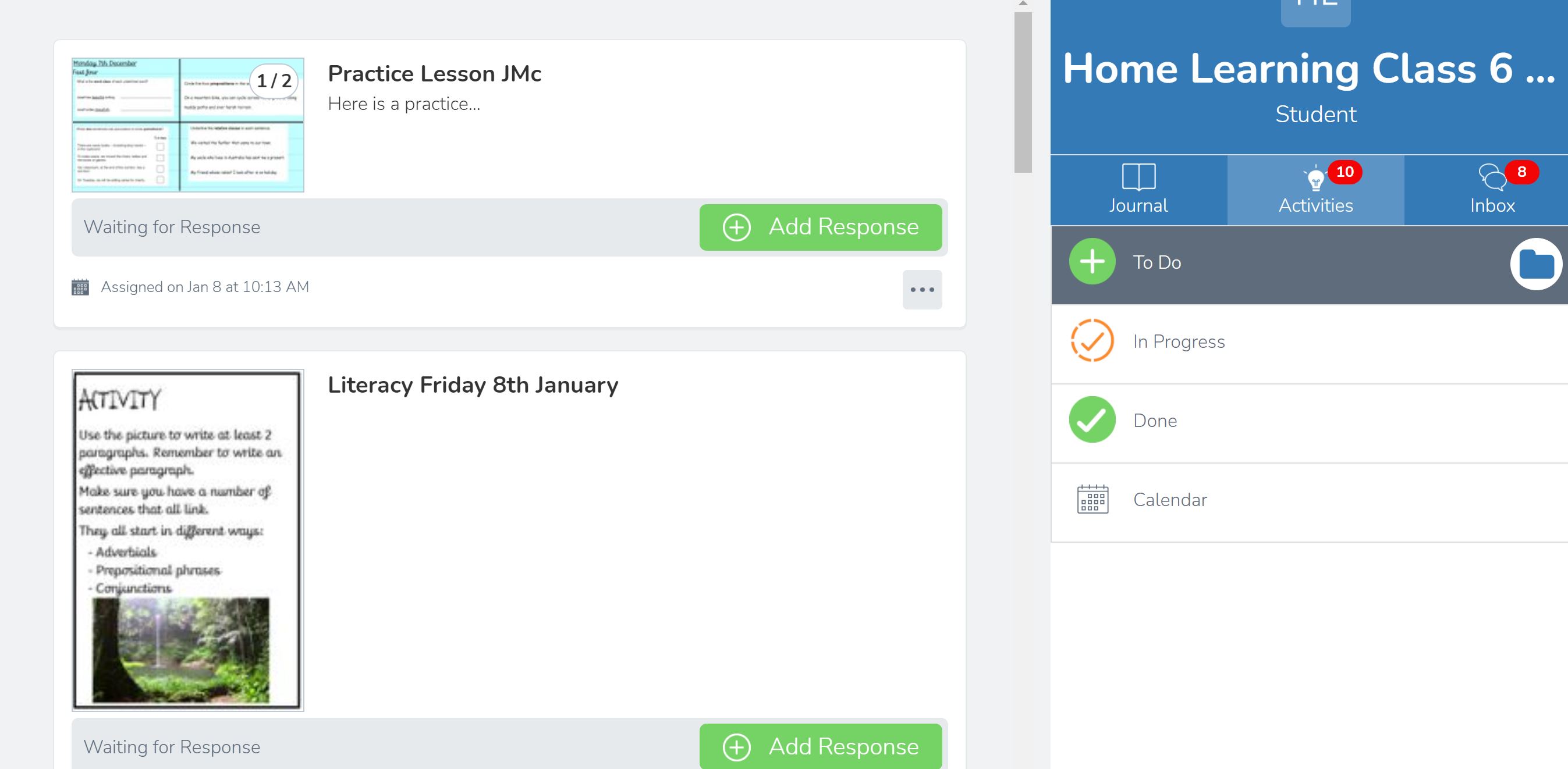Click the Practice Lesson JMc title
Image resolution: width=1568 pixels, height=769 pixels.
pos(434,74)
